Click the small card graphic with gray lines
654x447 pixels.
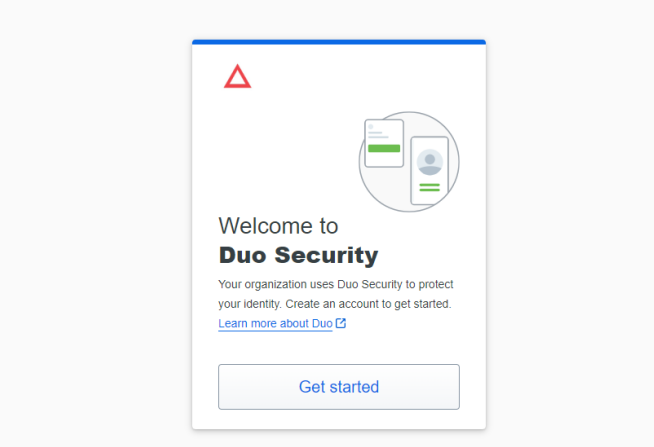[384, 143]
